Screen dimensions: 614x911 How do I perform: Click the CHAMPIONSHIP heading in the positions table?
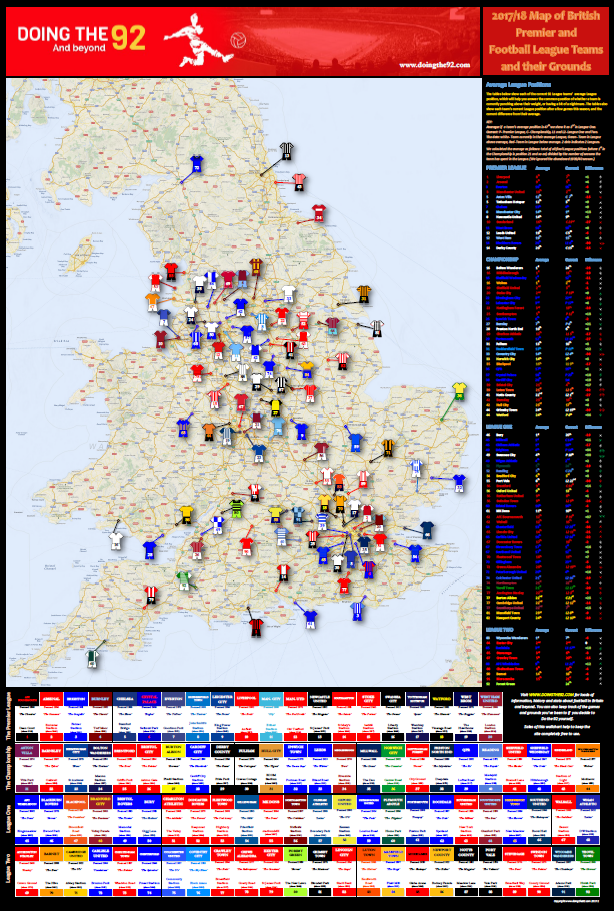click(x=501, y=260)
